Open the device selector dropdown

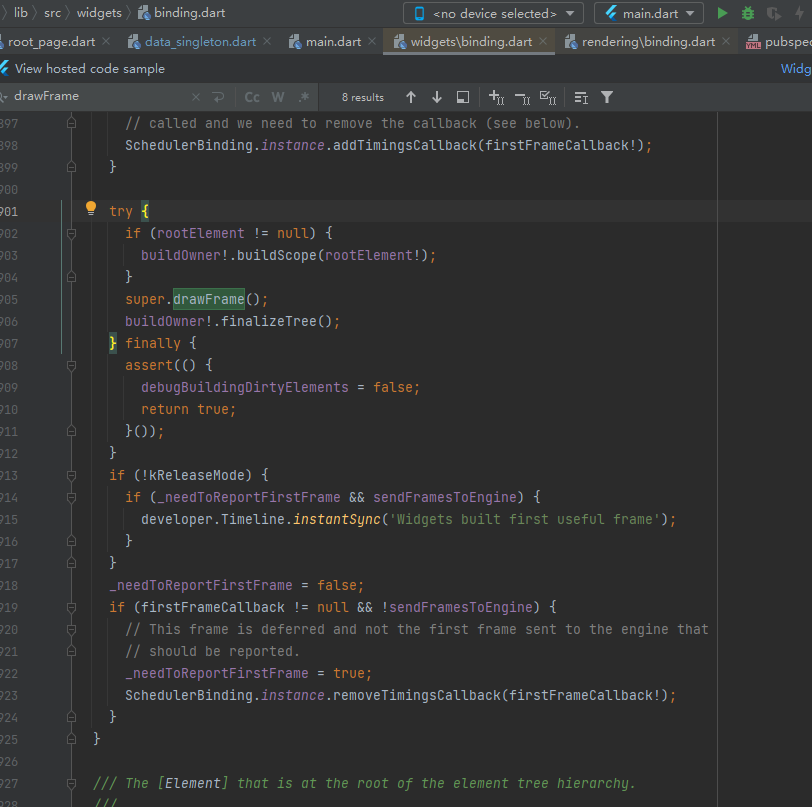click(x=493, y=14)
